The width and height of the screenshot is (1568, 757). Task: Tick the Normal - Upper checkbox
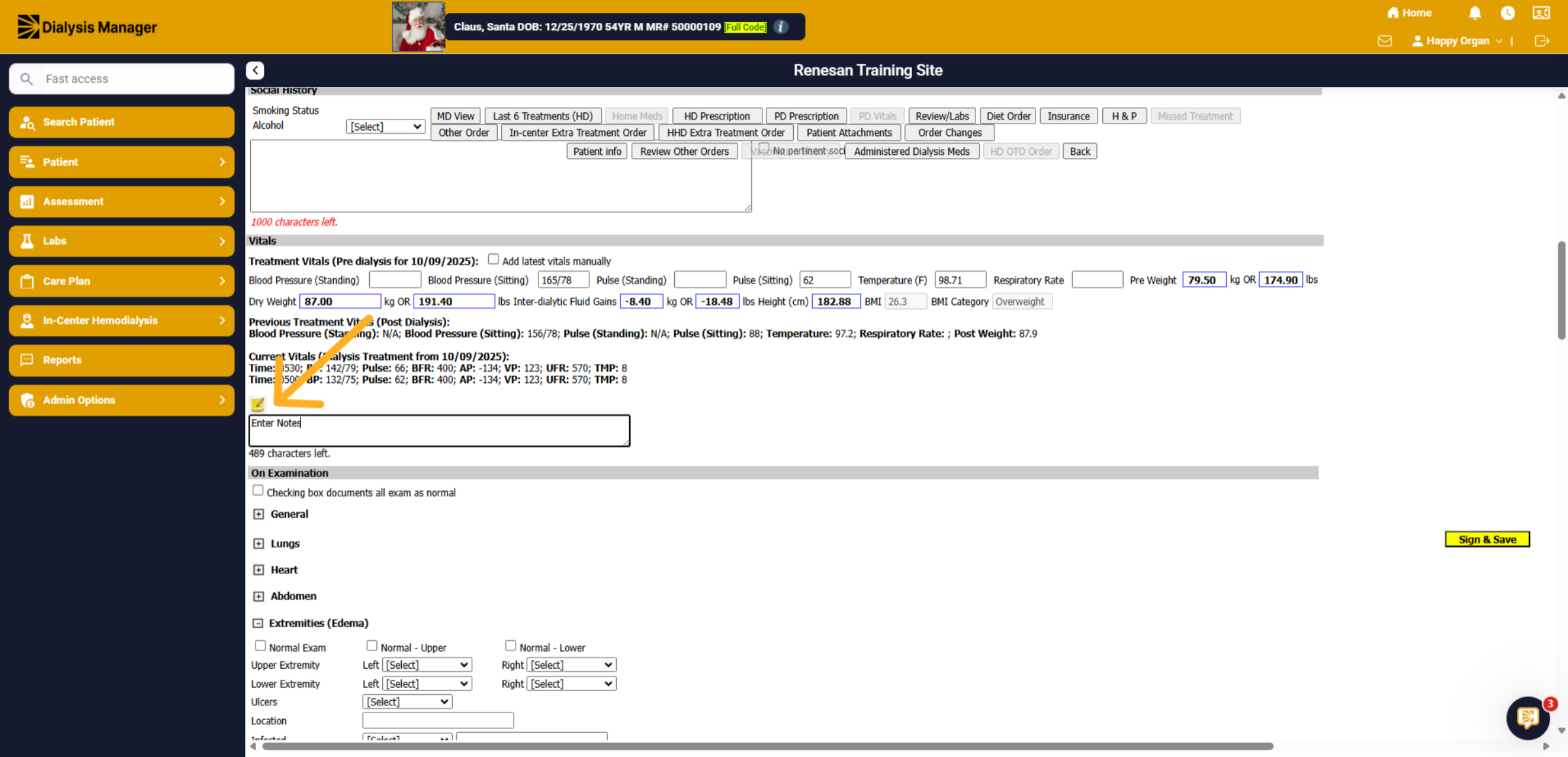click(x=372, y=645)
